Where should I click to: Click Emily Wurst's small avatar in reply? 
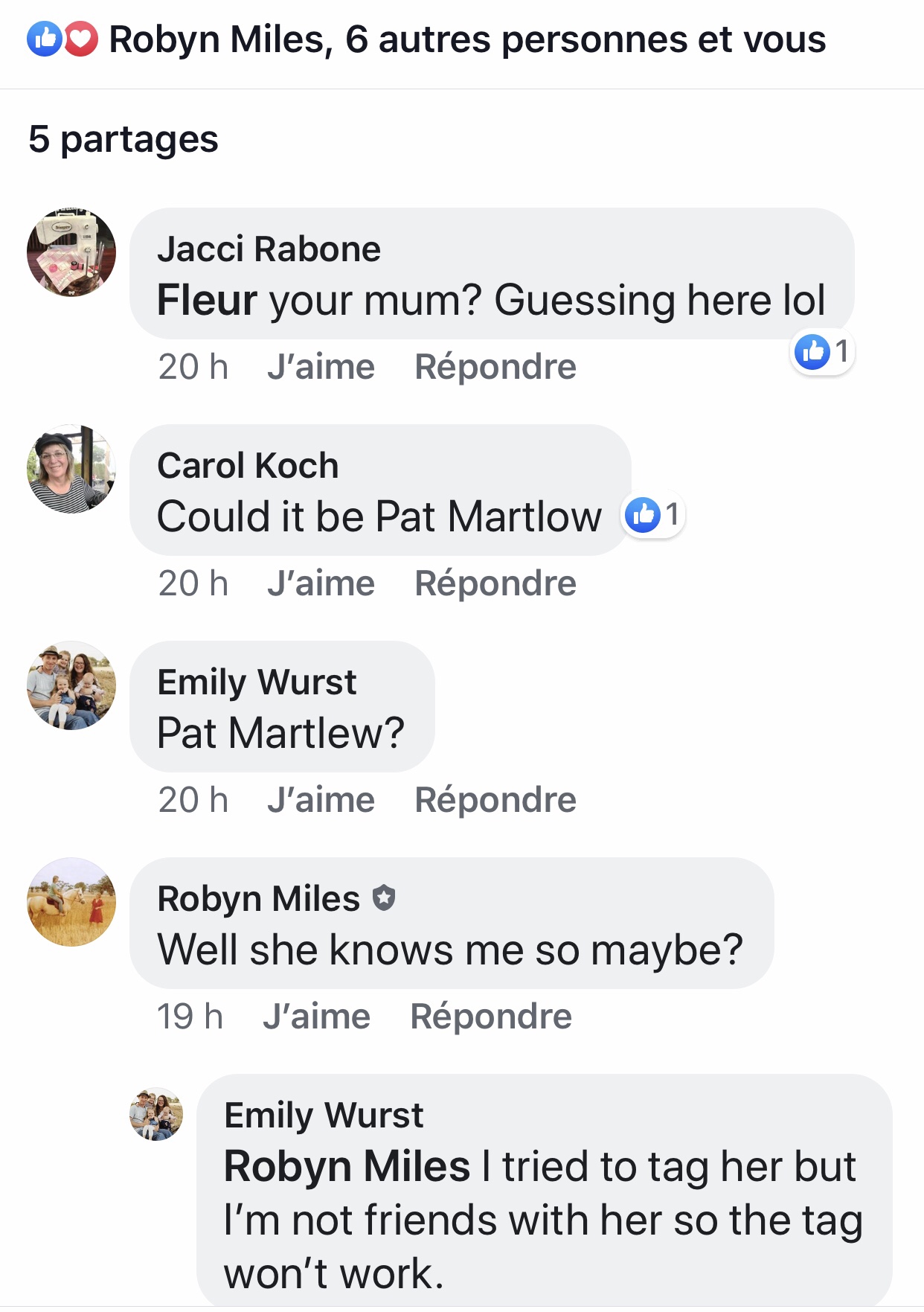156,1114
